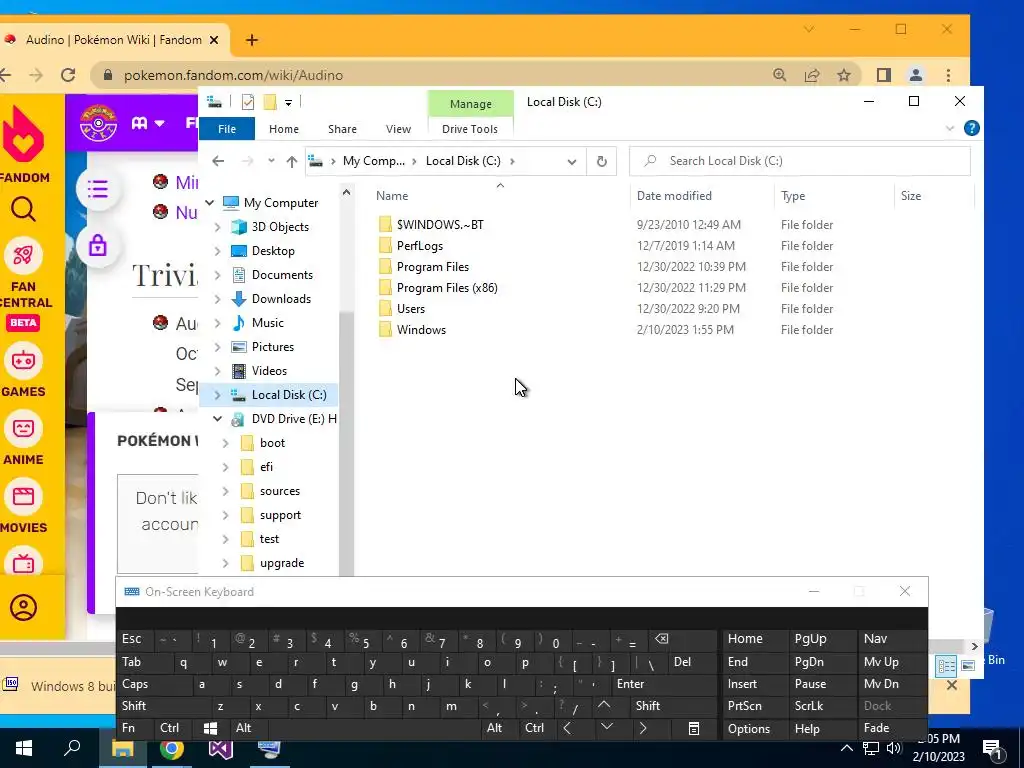Open the Windows Start menu
Image resolution: width=1024 pixels, height=768 pixels.
pyautogui.click(x=24, y=748)
